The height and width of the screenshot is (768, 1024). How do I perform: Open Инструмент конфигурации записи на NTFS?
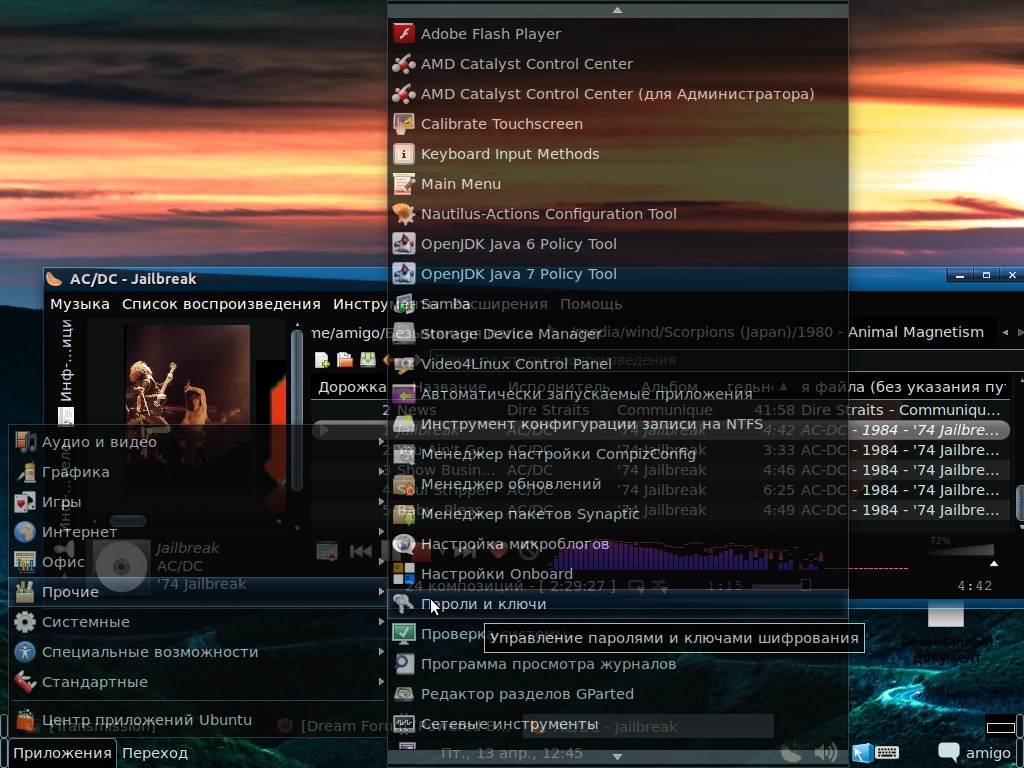click(617, 424)
